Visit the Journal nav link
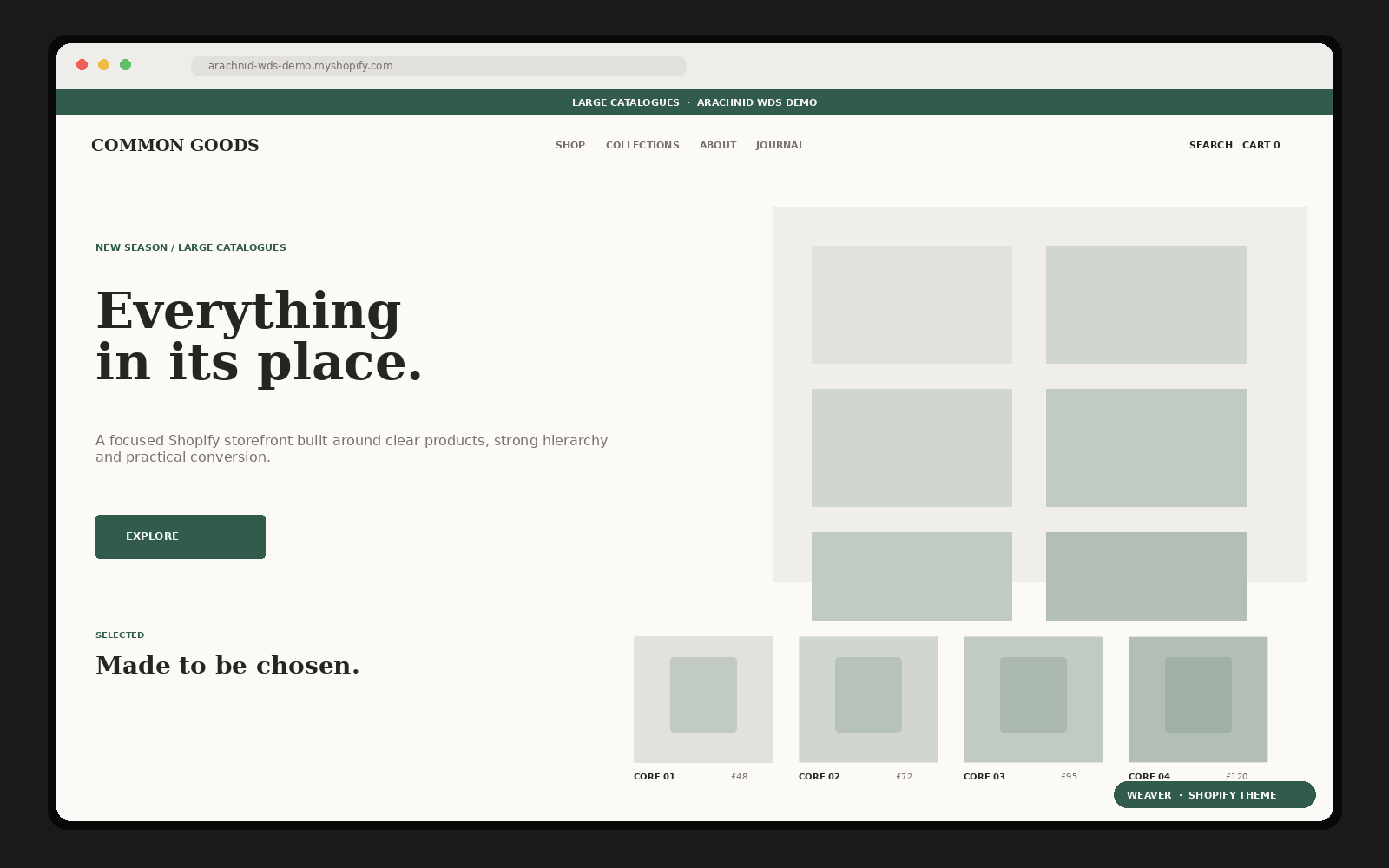The height and width of the screenshot is (868, 1389). pos(780,145)
